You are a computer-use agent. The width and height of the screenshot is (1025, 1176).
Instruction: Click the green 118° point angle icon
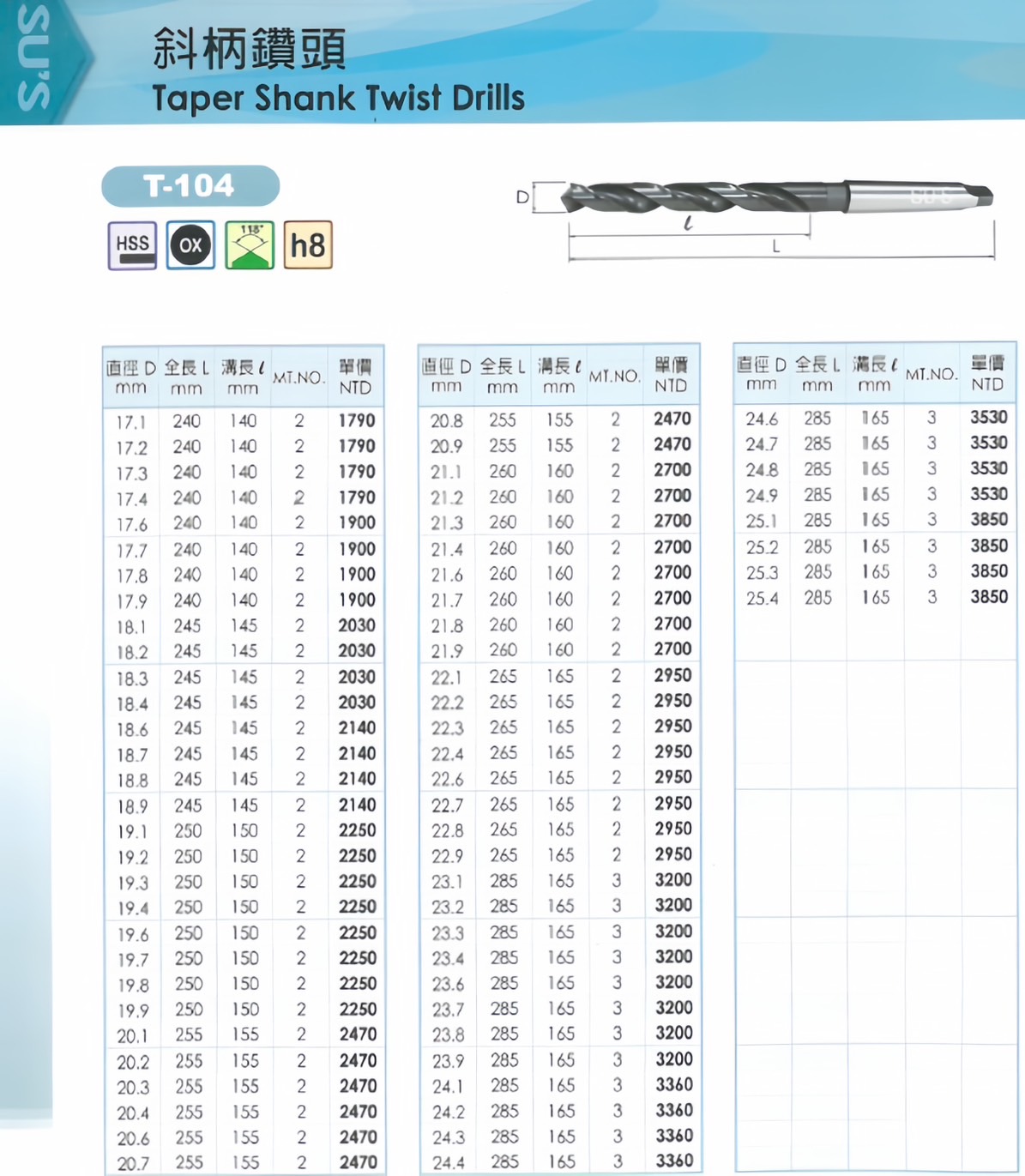tap(250, 245)
